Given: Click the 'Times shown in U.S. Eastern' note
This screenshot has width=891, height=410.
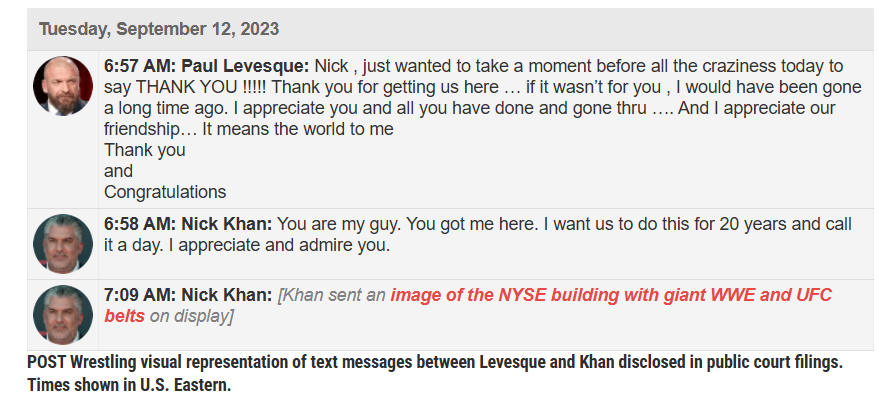Looking at the screenshot, I should click(x=129, y=385).
